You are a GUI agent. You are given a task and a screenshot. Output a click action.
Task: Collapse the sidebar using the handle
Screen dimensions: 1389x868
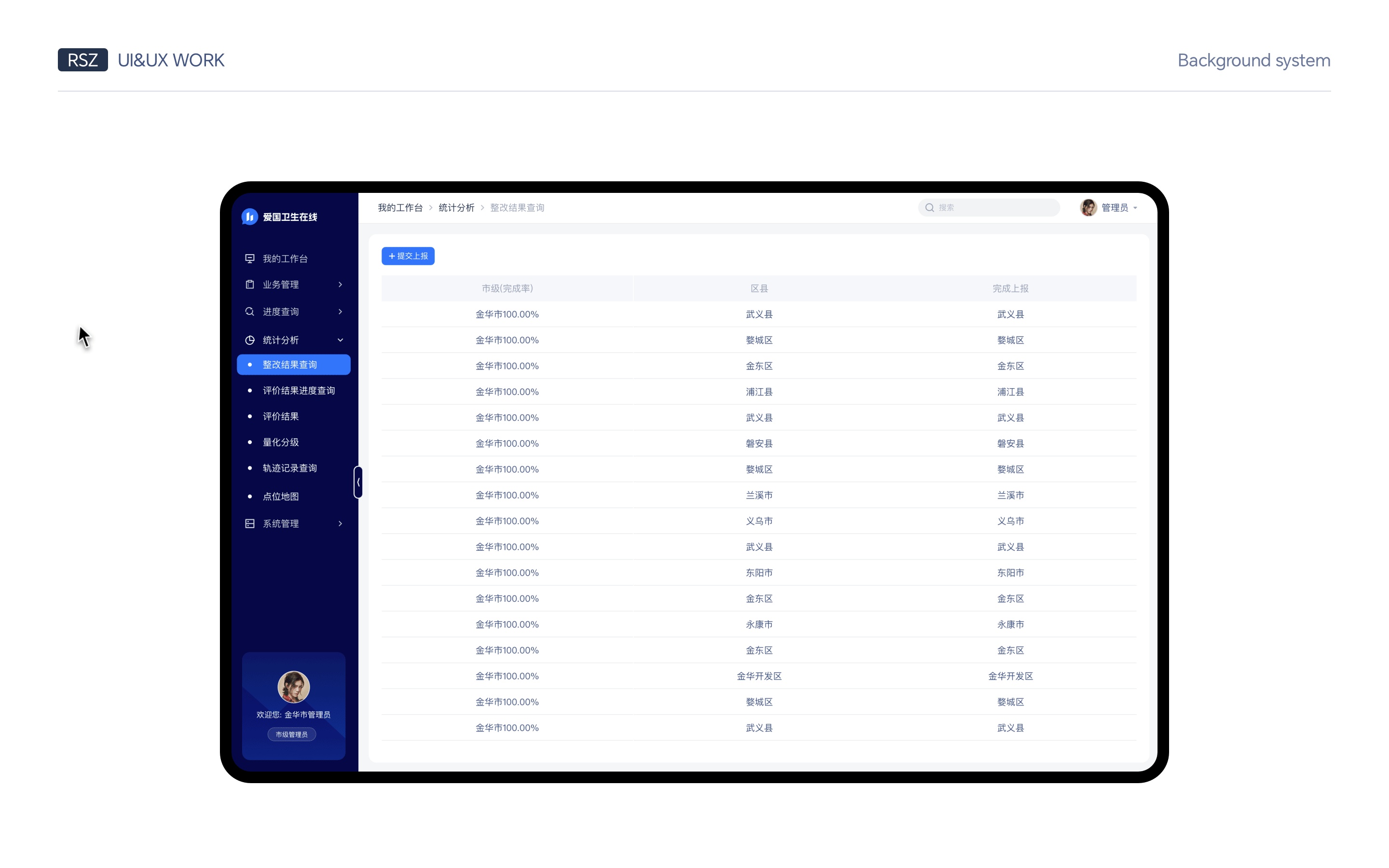point(358,482)
